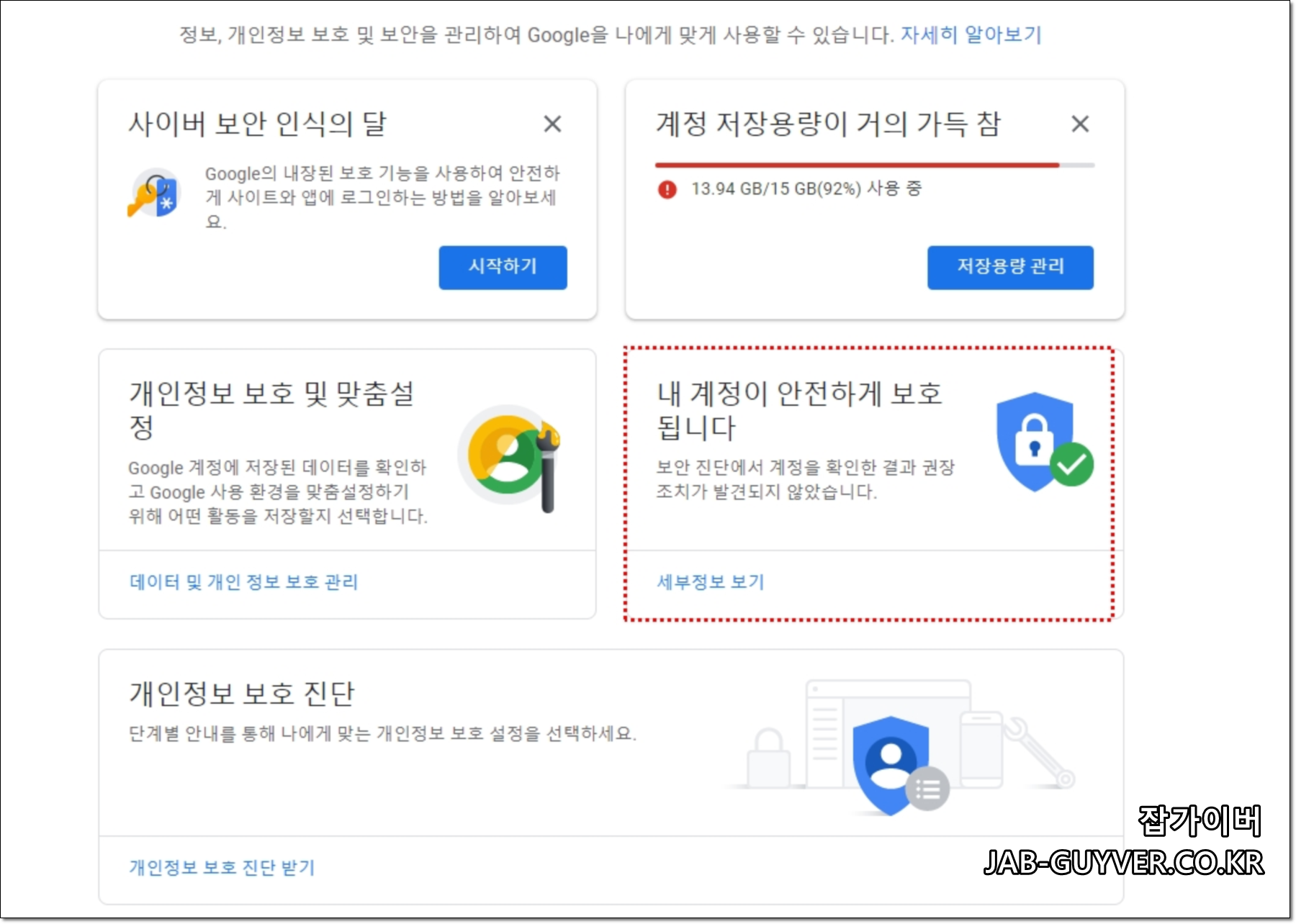The height and width of the screenshot is (924, 1296).
Task: Click the 13.94 GB/15 GB usage text
Action: [806, 189]
